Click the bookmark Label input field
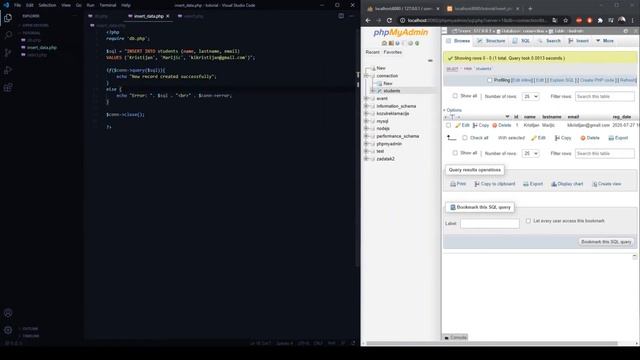Image resolution: width=640 pixels, height=360 pixels. 490,224
